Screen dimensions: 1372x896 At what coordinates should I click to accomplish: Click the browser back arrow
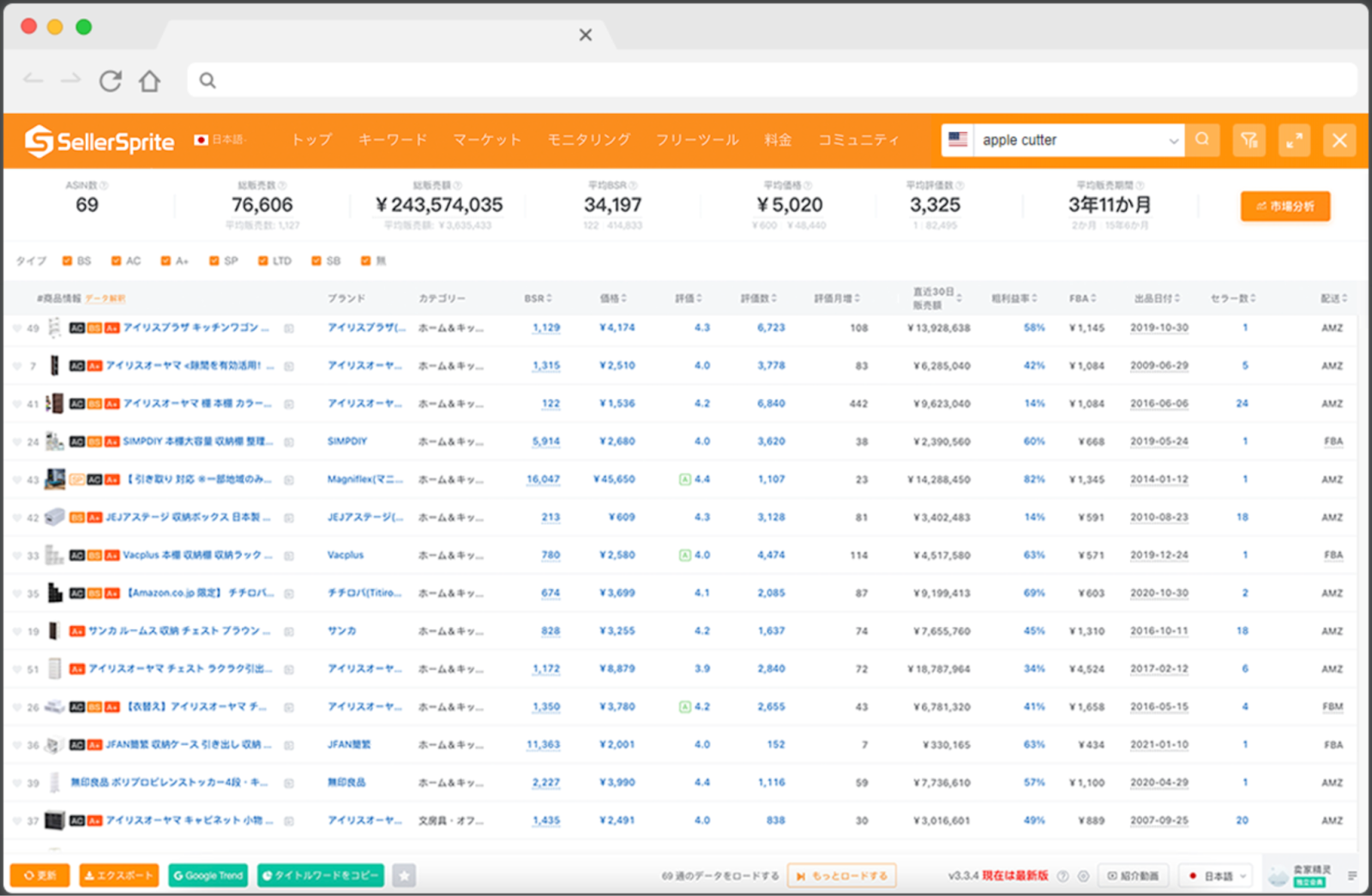33,80
